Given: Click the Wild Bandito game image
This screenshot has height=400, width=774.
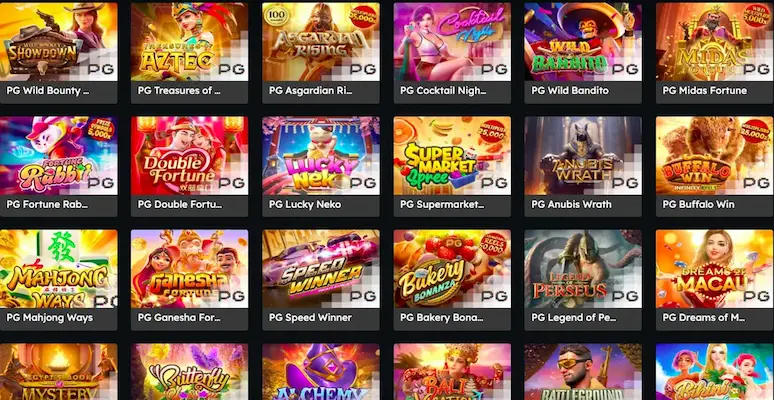Looking at the screenshot, I should click(583, 41).
